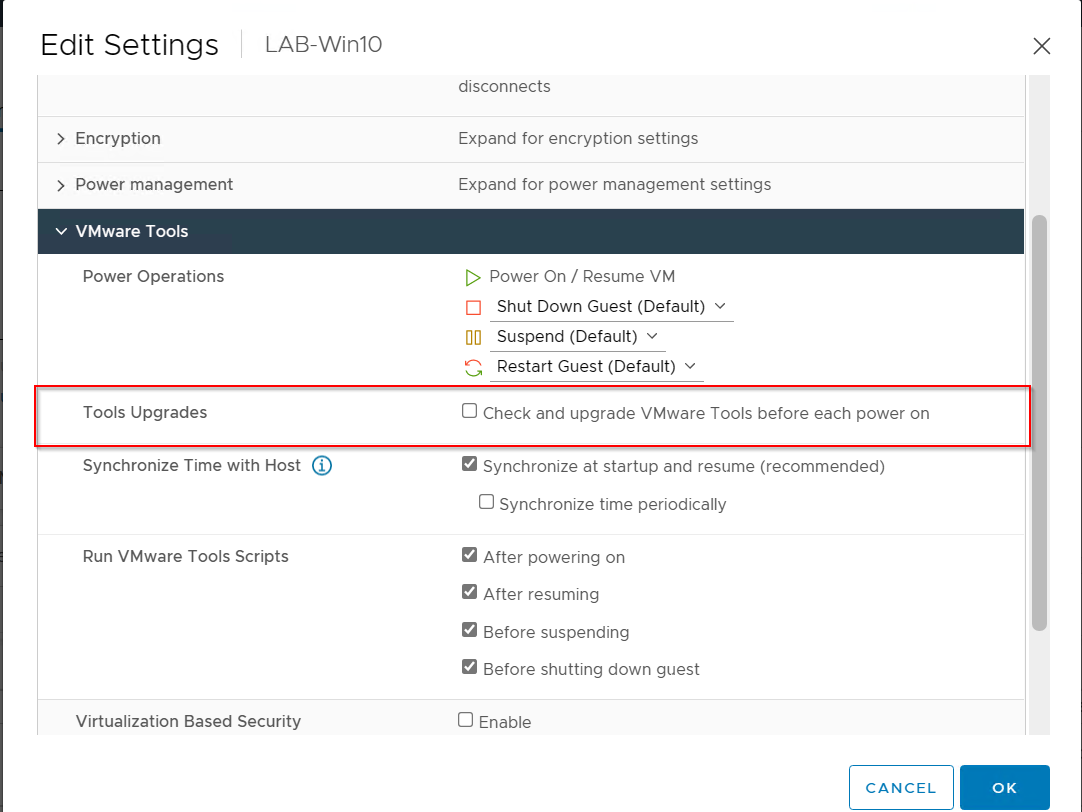The image size is (1082, 812).
Task: Open the Restart Guest dropdown
Action: pyautogui.click(x=692, y=368)
